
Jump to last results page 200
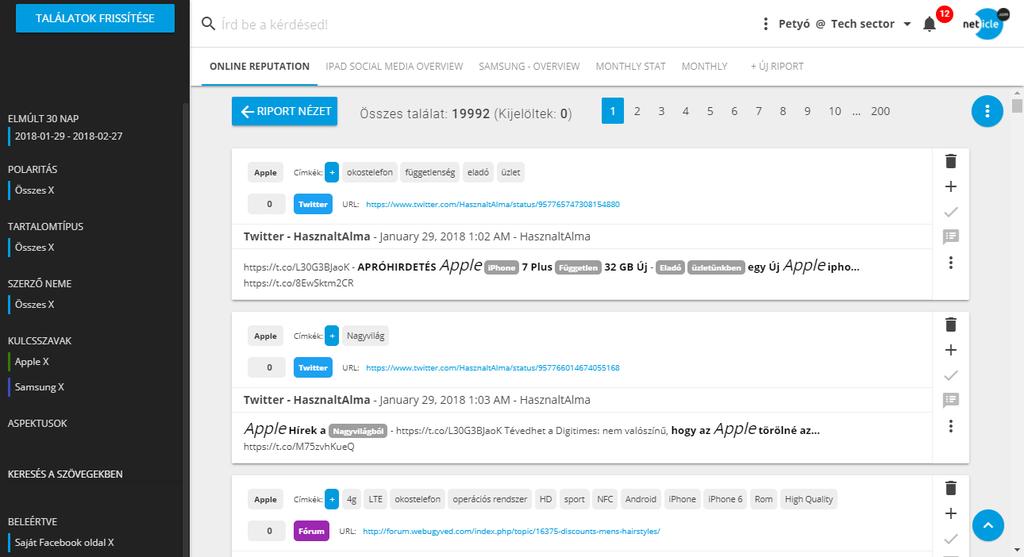click(880, 111)
